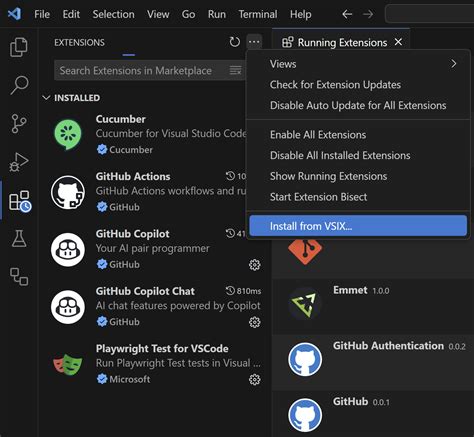Open the Explorer view in activity bar
The width and height of the screenshot is (474, 437).
(19, 47)
